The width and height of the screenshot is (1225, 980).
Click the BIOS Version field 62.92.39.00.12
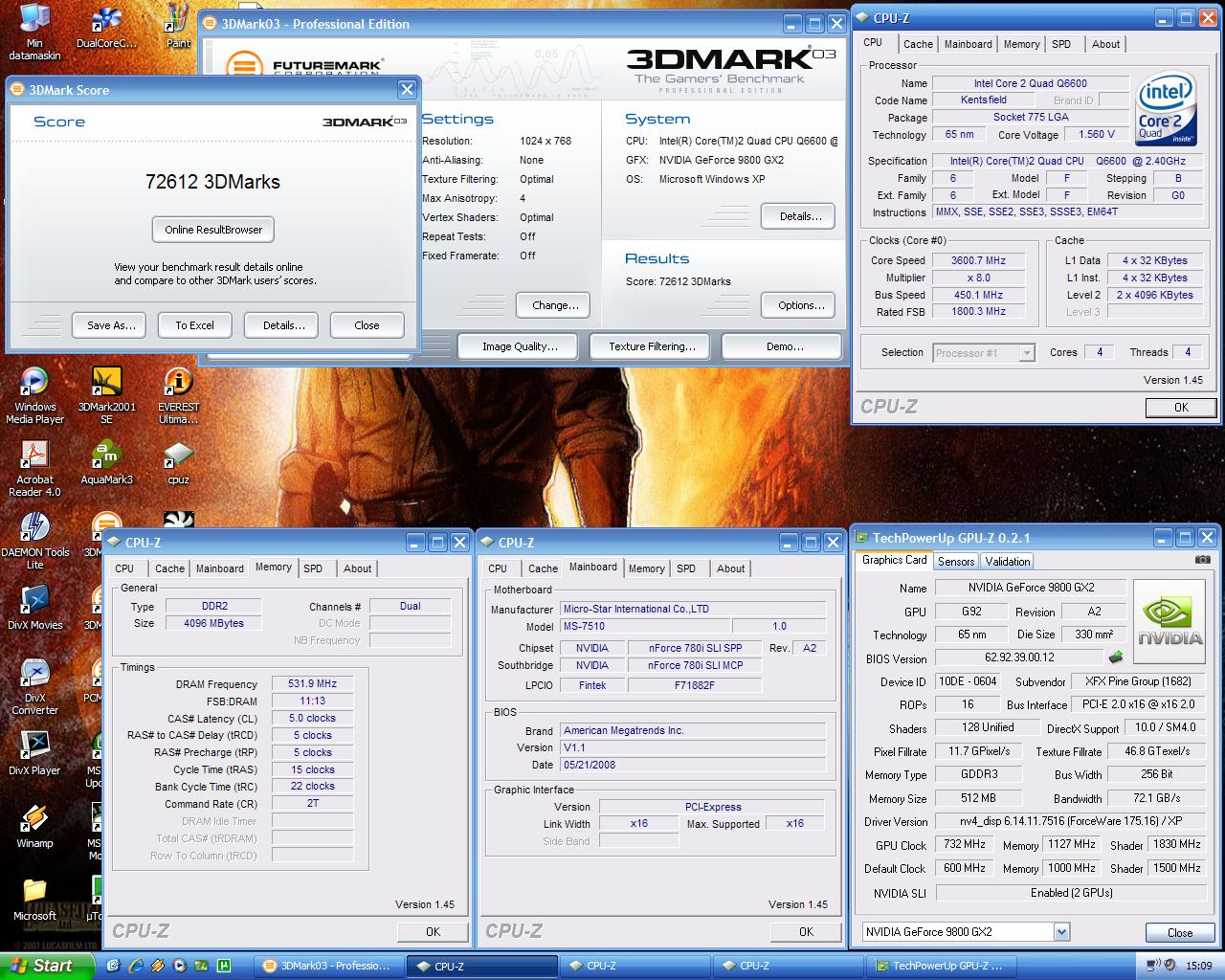tap(1019, 657)
